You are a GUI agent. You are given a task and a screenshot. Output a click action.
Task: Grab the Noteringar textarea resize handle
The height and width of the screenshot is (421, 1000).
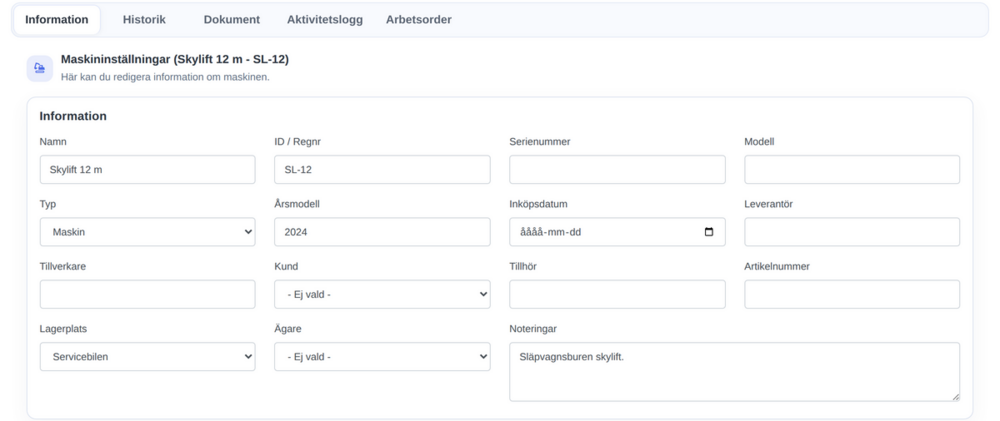pos(955,397)
